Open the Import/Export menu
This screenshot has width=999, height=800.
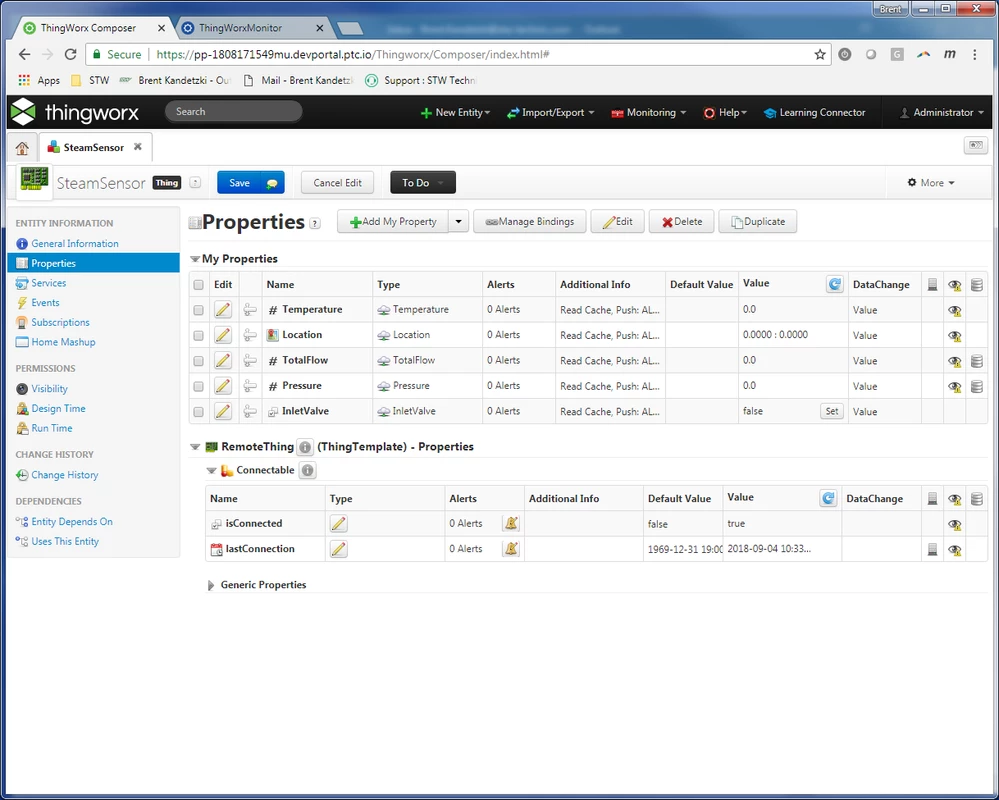pos(550,112)
